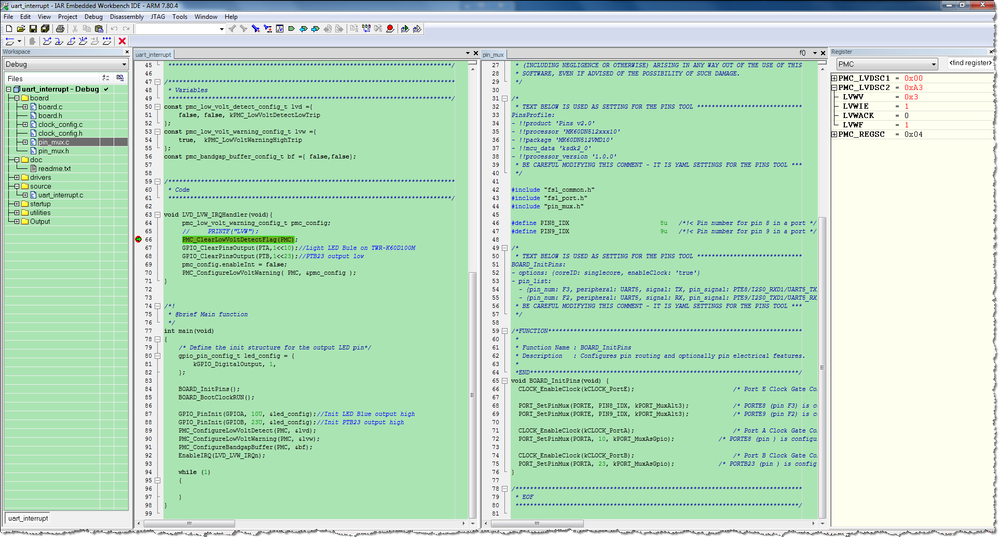The height and width of the screenshot is (537, 999).
Task: Click the Files column build-status icon
Action: tap(106, 78)
